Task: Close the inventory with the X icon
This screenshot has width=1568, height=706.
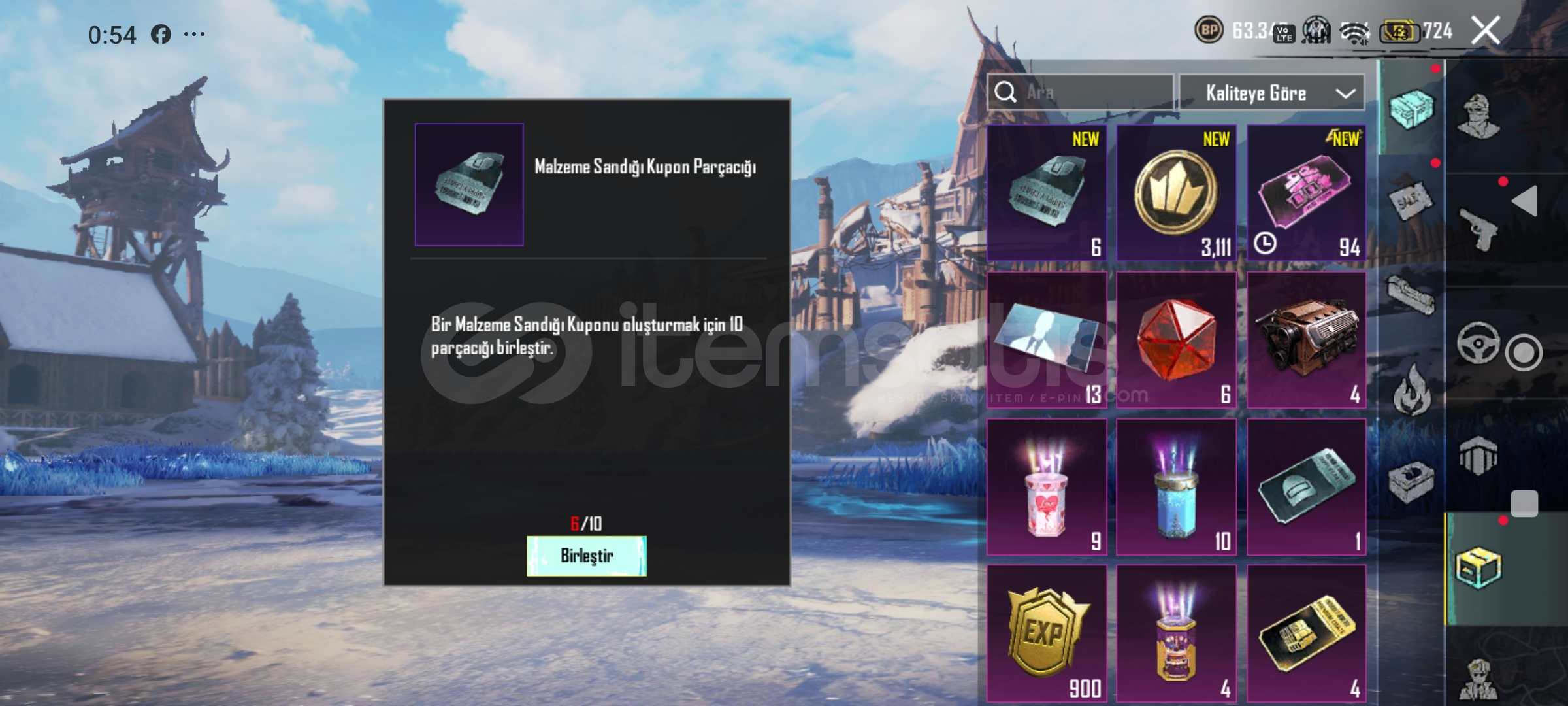Action: pyautogui.click(x=1486, y=31)
